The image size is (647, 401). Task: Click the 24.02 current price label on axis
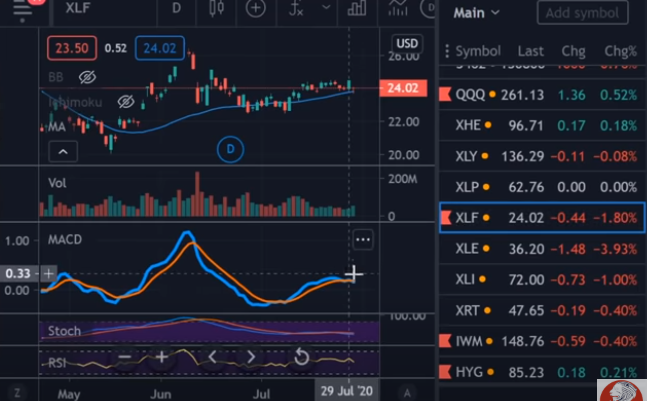pyautogui.click(x=403, y=88)
